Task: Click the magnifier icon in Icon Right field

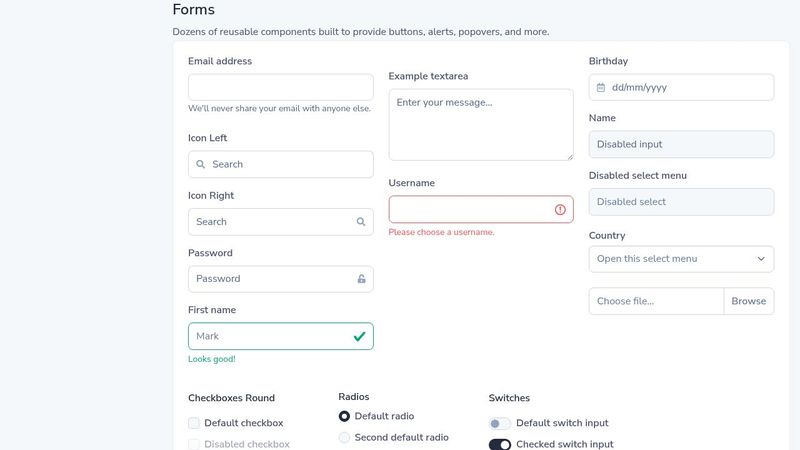Action: 361,222
